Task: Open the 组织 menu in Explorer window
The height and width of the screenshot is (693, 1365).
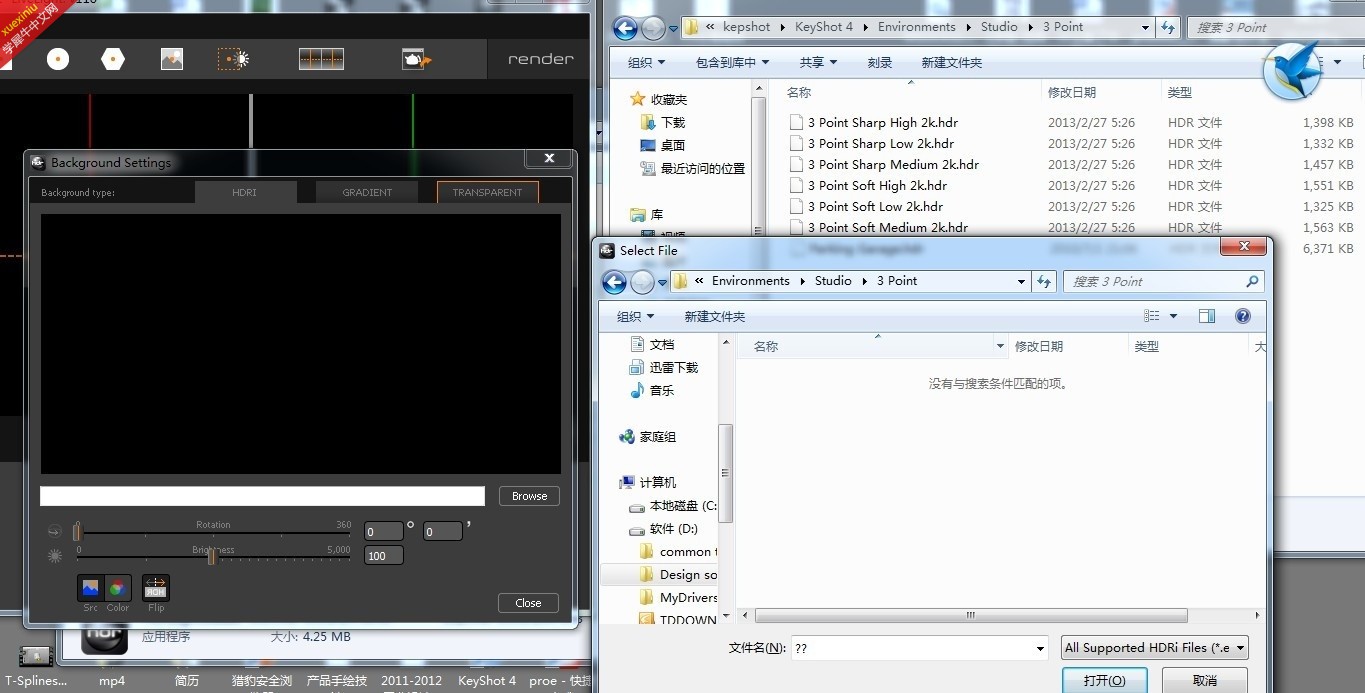Action: coord(646,62)
